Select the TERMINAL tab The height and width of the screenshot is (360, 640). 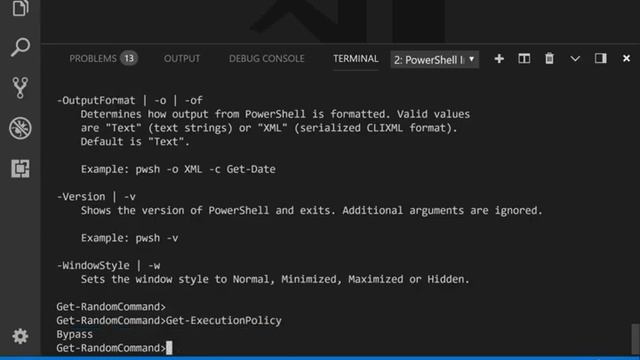[x=356, y=59]
